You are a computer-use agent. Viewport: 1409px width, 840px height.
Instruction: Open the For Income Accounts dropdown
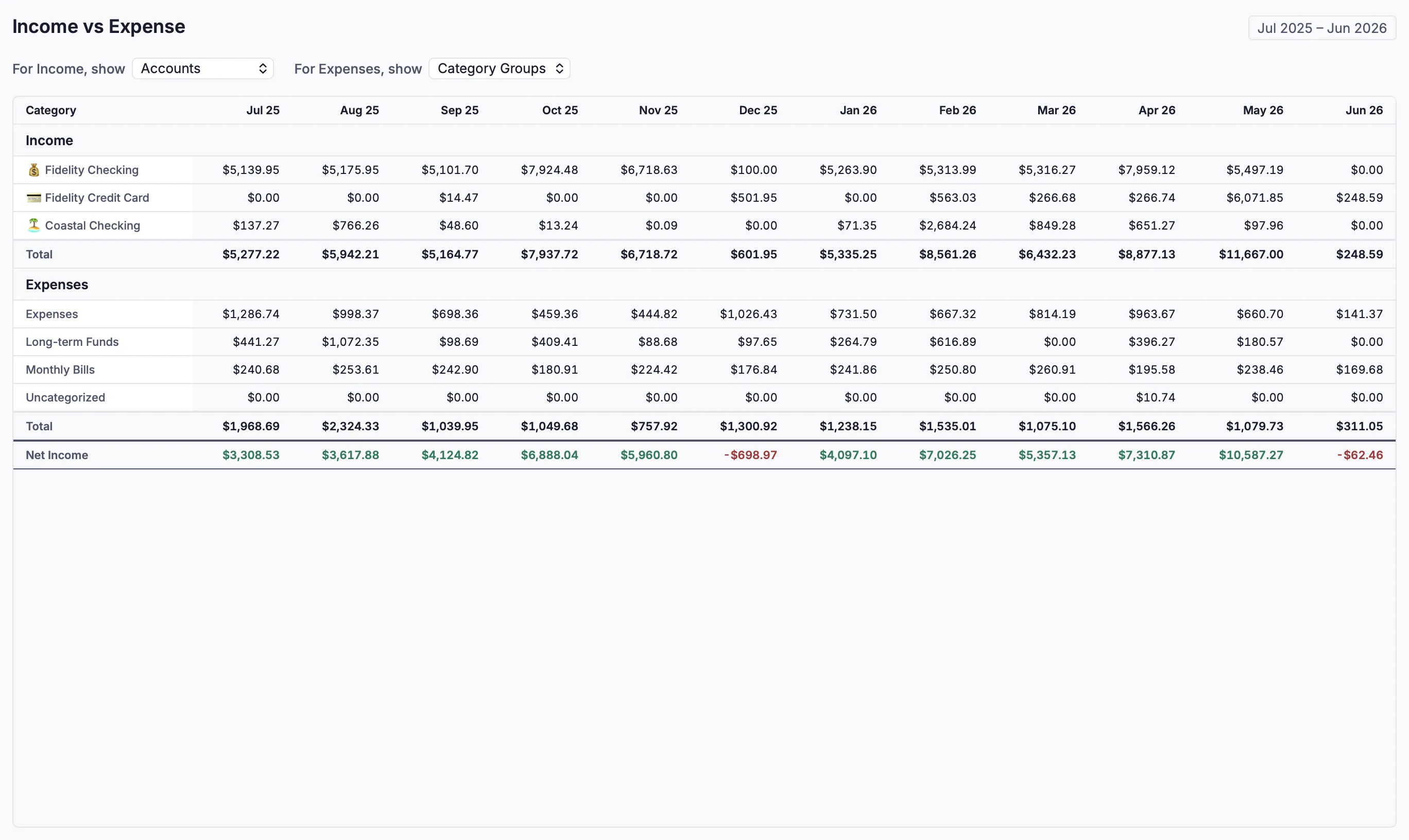click(203, 68)
